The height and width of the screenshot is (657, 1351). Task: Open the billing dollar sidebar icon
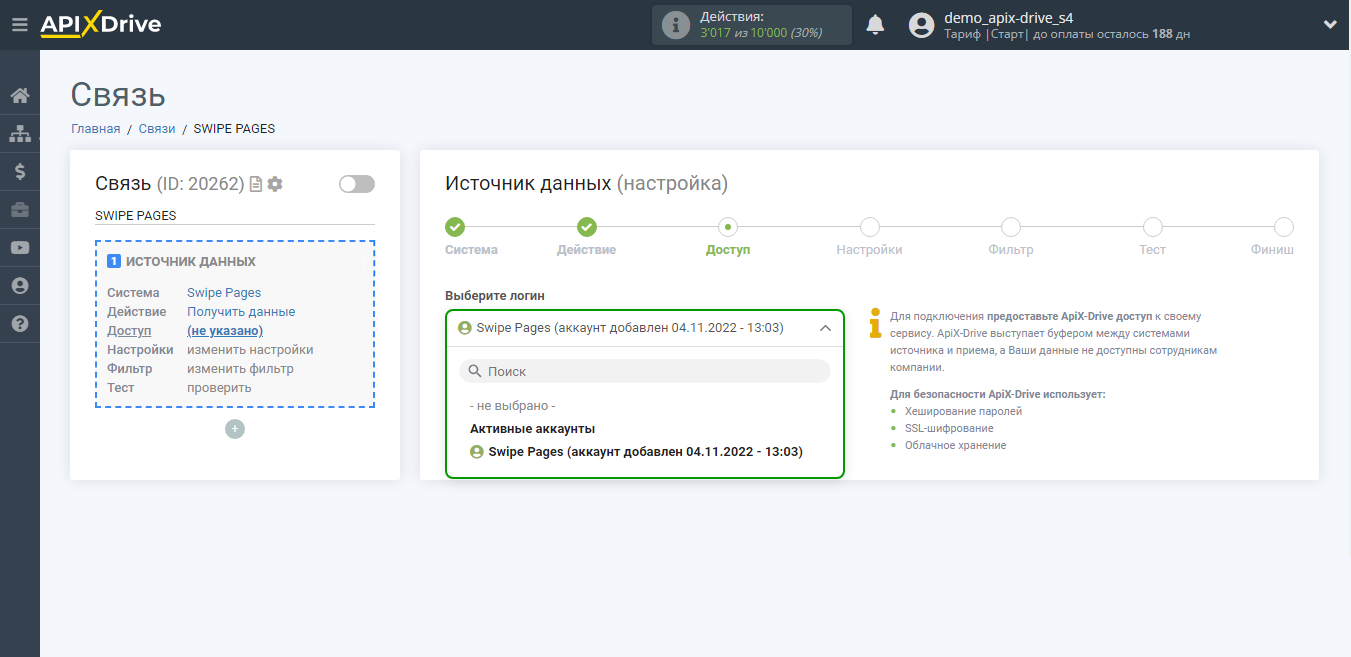(20, 172)
